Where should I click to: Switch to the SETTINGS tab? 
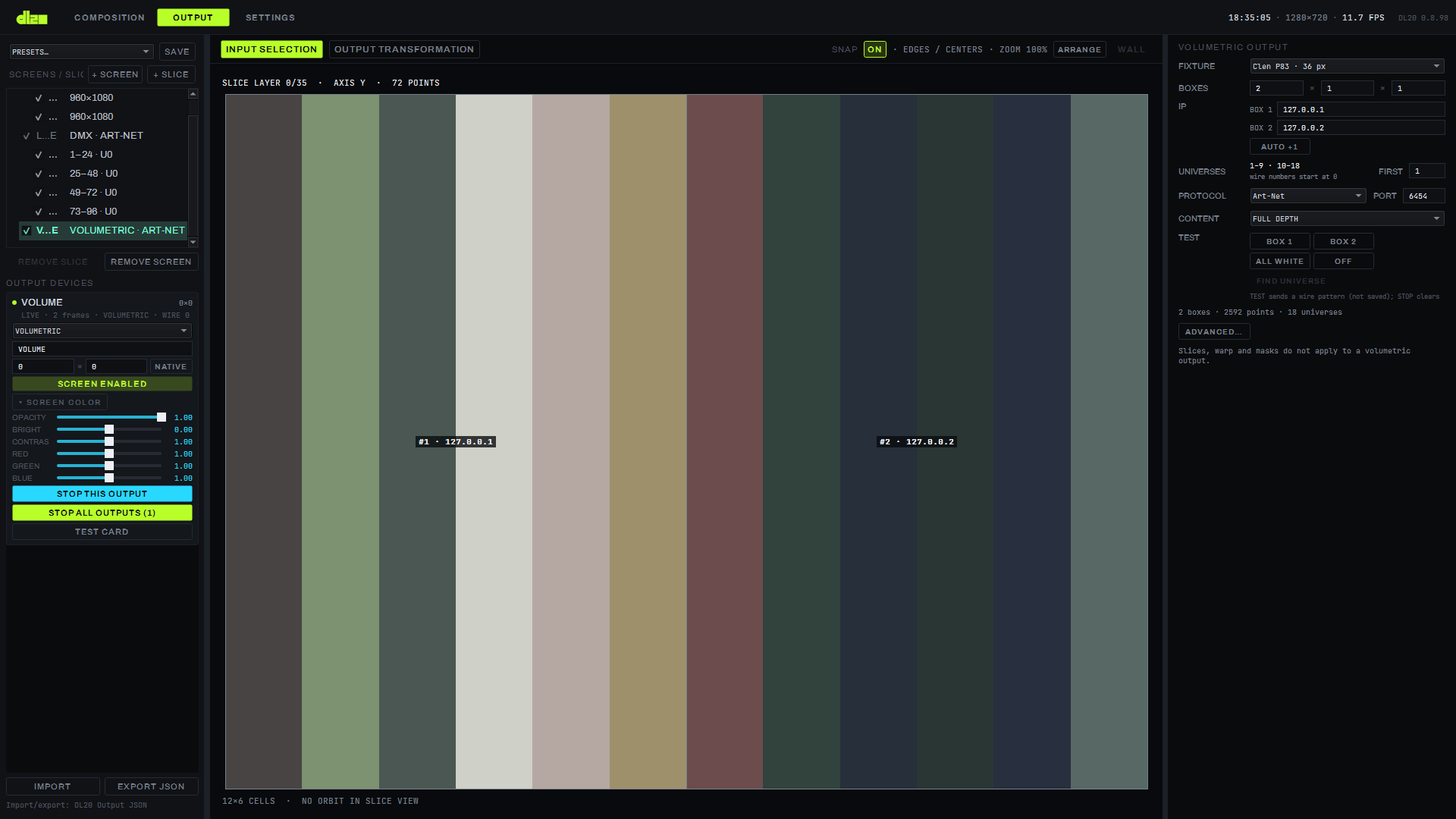270,17
